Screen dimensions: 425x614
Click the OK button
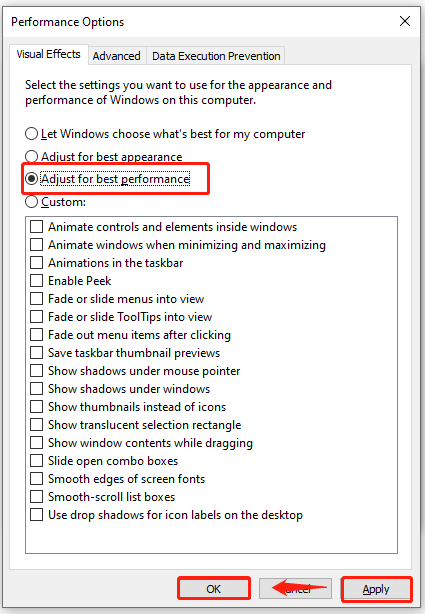click(x=214, y=589)
